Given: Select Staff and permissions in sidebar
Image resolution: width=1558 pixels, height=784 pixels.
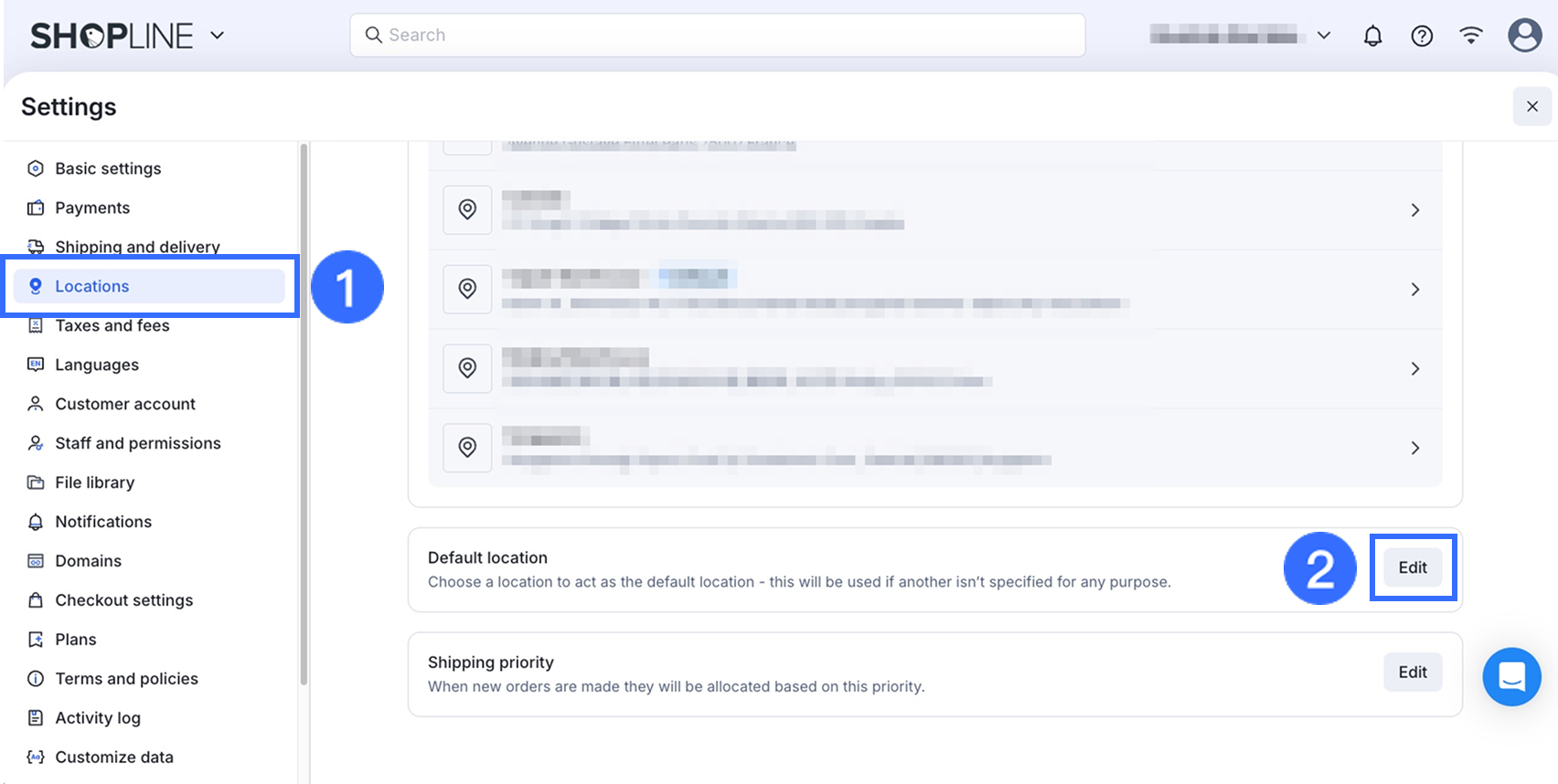Looking at the screenshot, I should pos(138,443).
